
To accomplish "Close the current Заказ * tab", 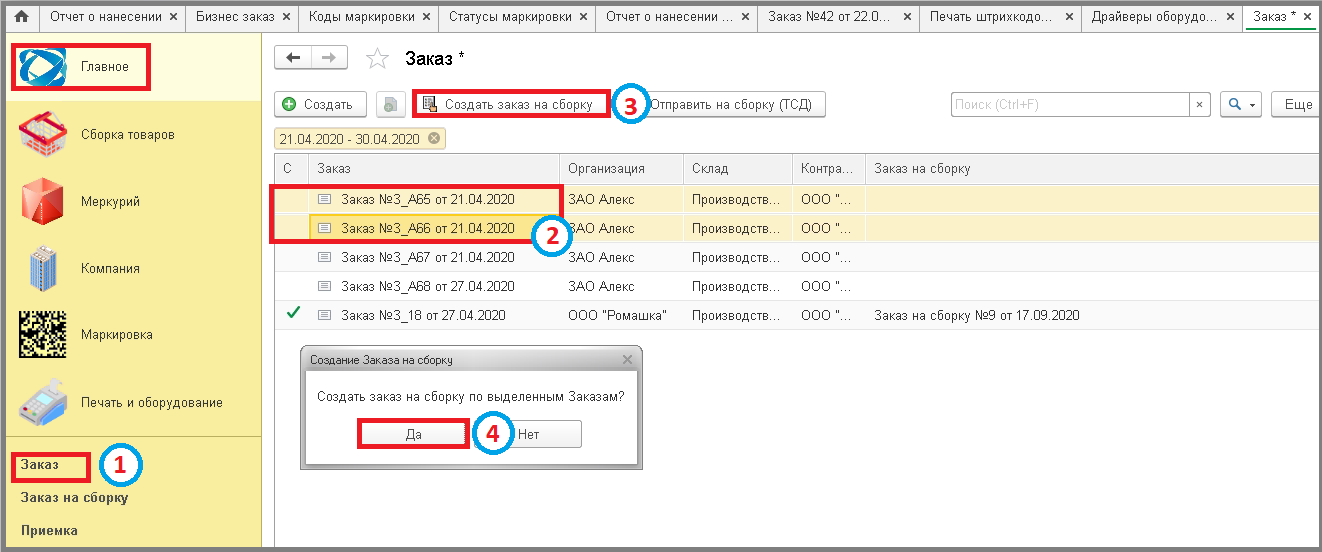I will (1306, 17).
